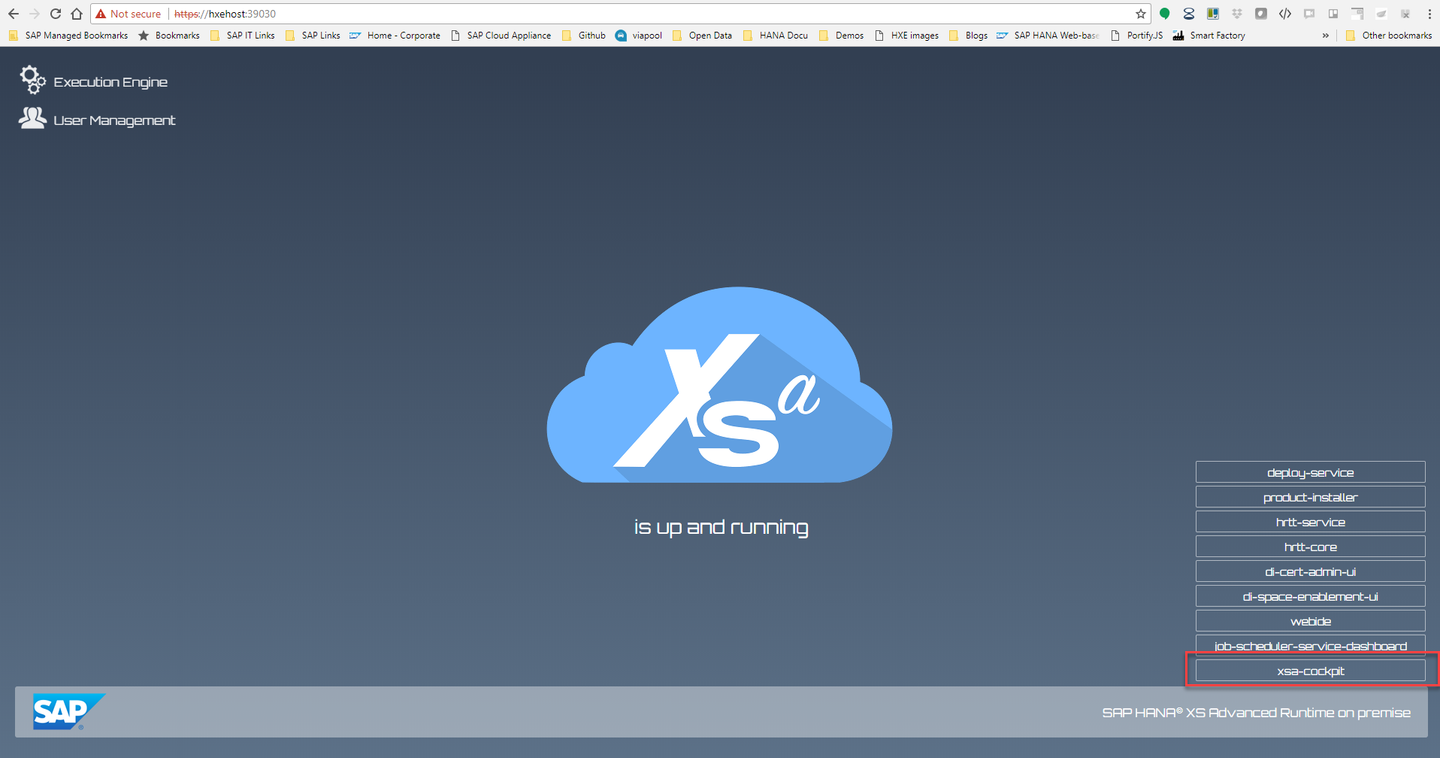Open the viapool bookmark
This screenshot has width=1440, height=758.
tap(639, 35)
